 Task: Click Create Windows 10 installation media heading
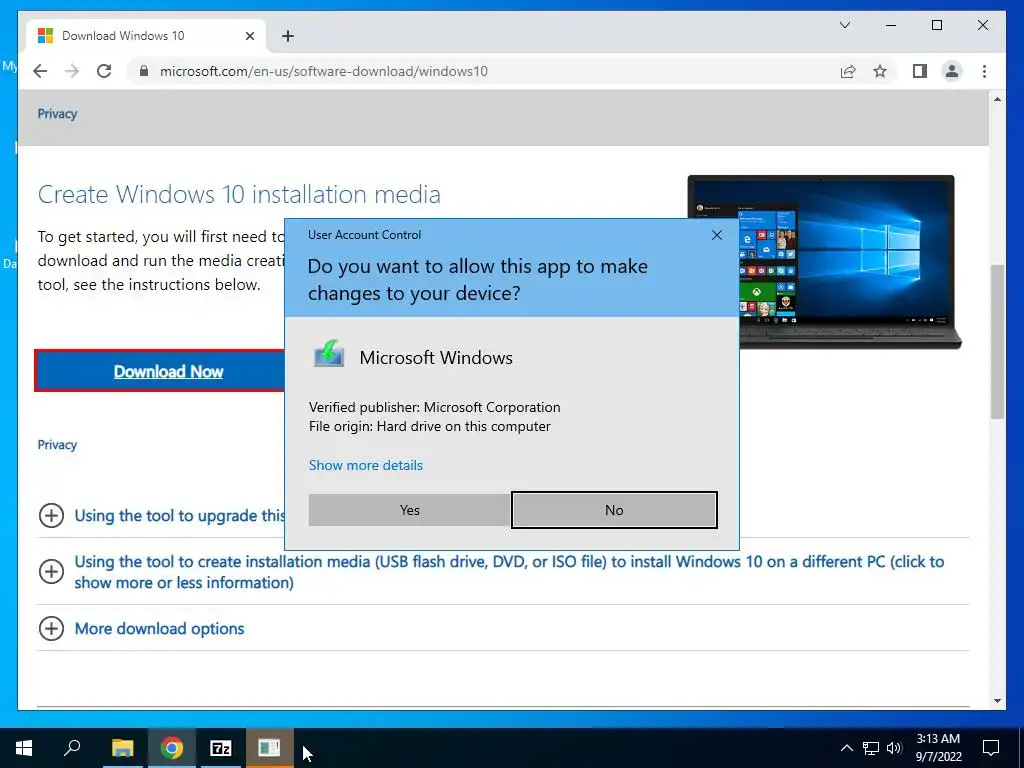tap(239, 194)
